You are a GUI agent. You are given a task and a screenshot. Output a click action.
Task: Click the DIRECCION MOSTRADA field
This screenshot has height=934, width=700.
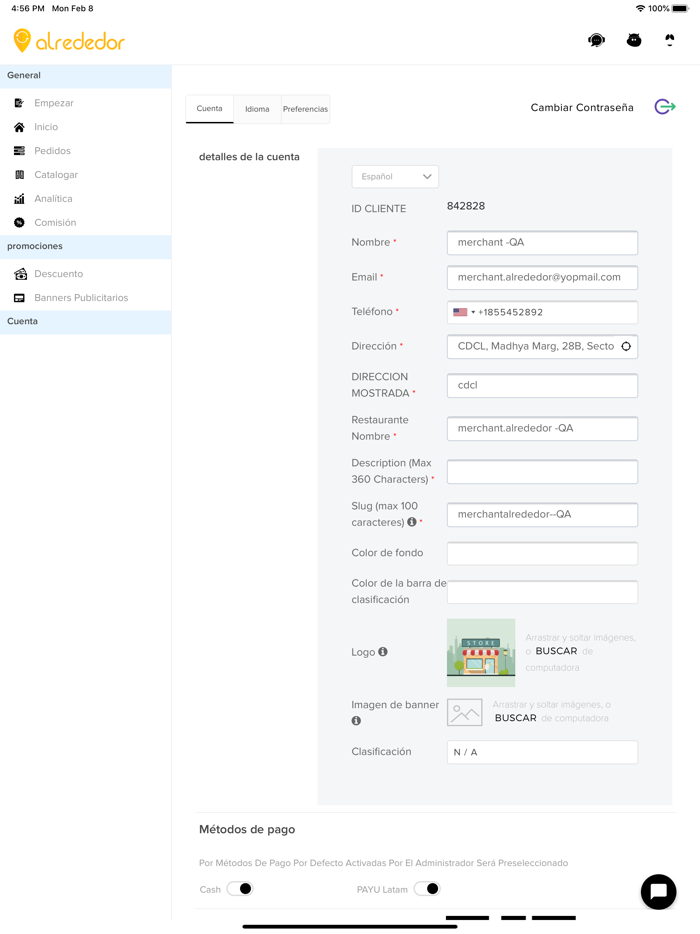pos(542,385)
